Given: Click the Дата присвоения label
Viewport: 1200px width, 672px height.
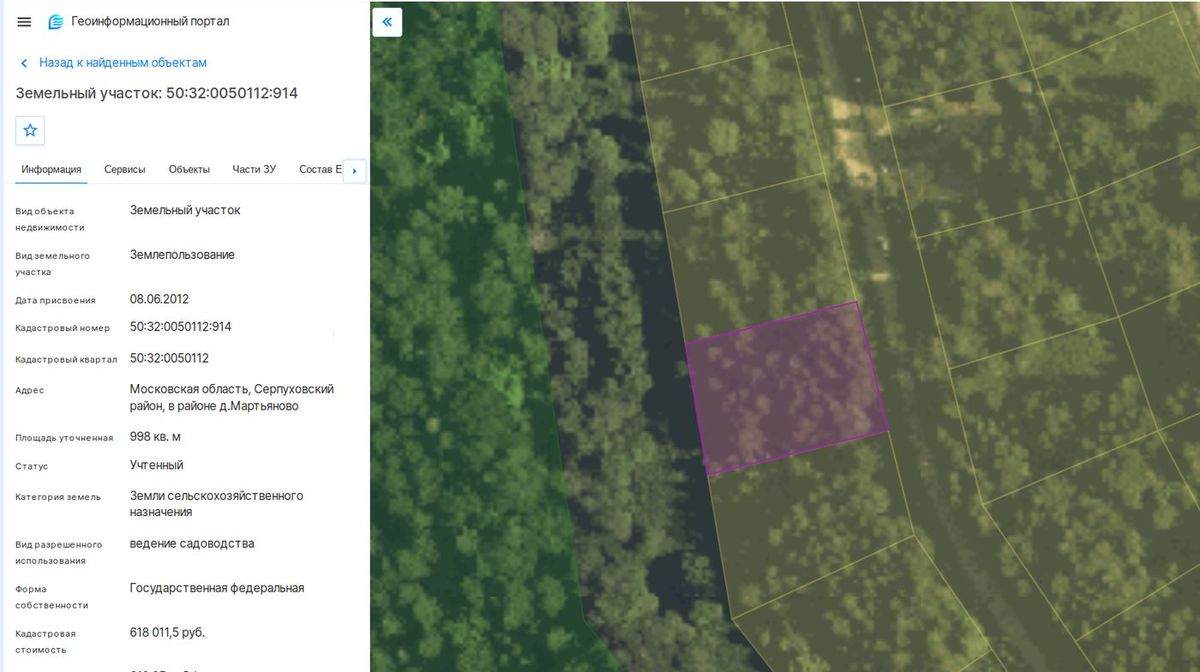Looking at the screenshot, I should pyautogui.click(x=55, y=300).
